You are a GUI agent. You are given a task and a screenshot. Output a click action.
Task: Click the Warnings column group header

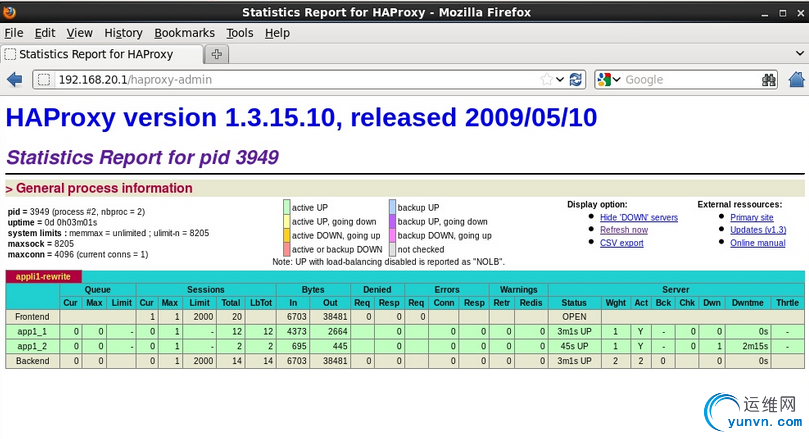tap(519, 289)
